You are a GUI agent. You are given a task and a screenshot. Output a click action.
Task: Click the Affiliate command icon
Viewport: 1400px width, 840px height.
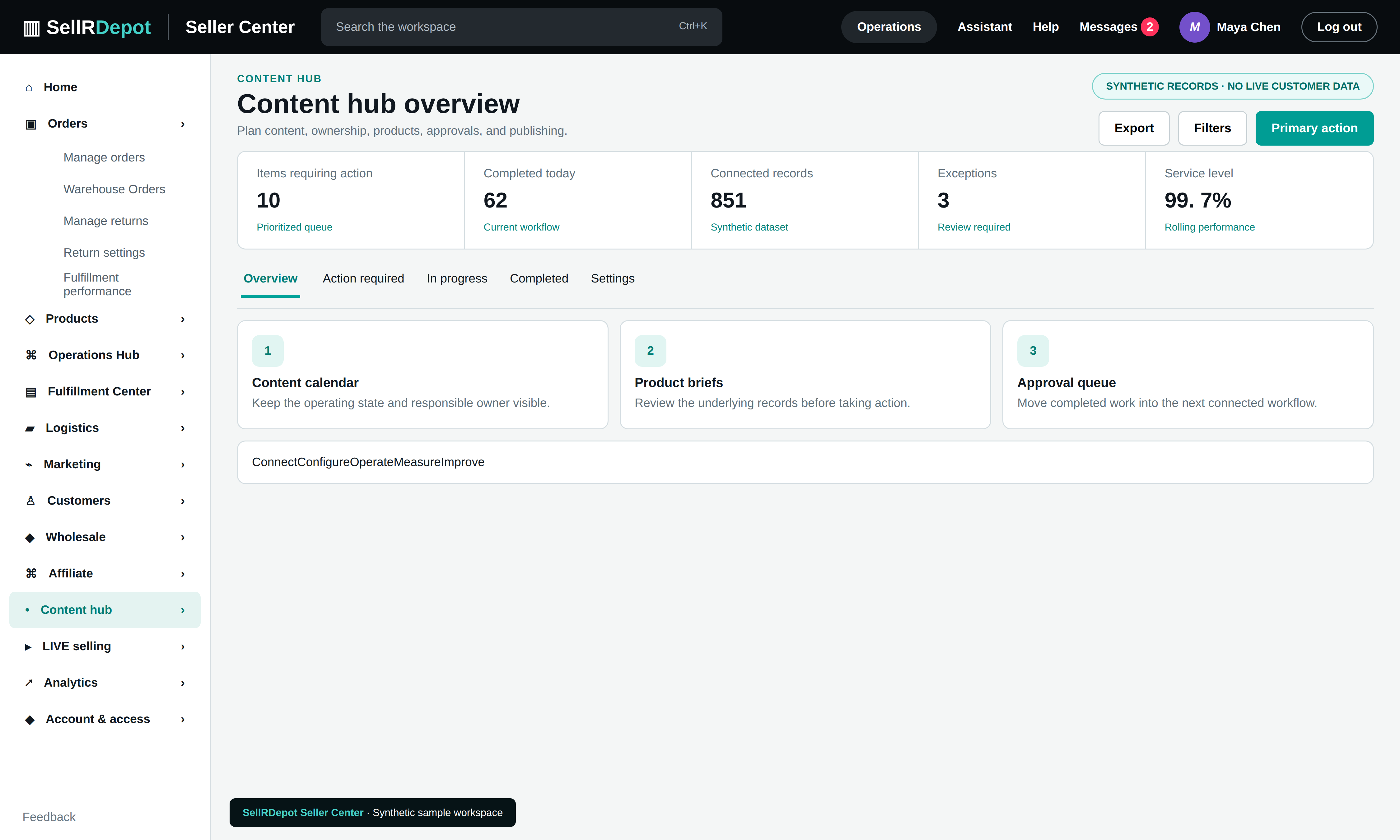tap(31, 573)
